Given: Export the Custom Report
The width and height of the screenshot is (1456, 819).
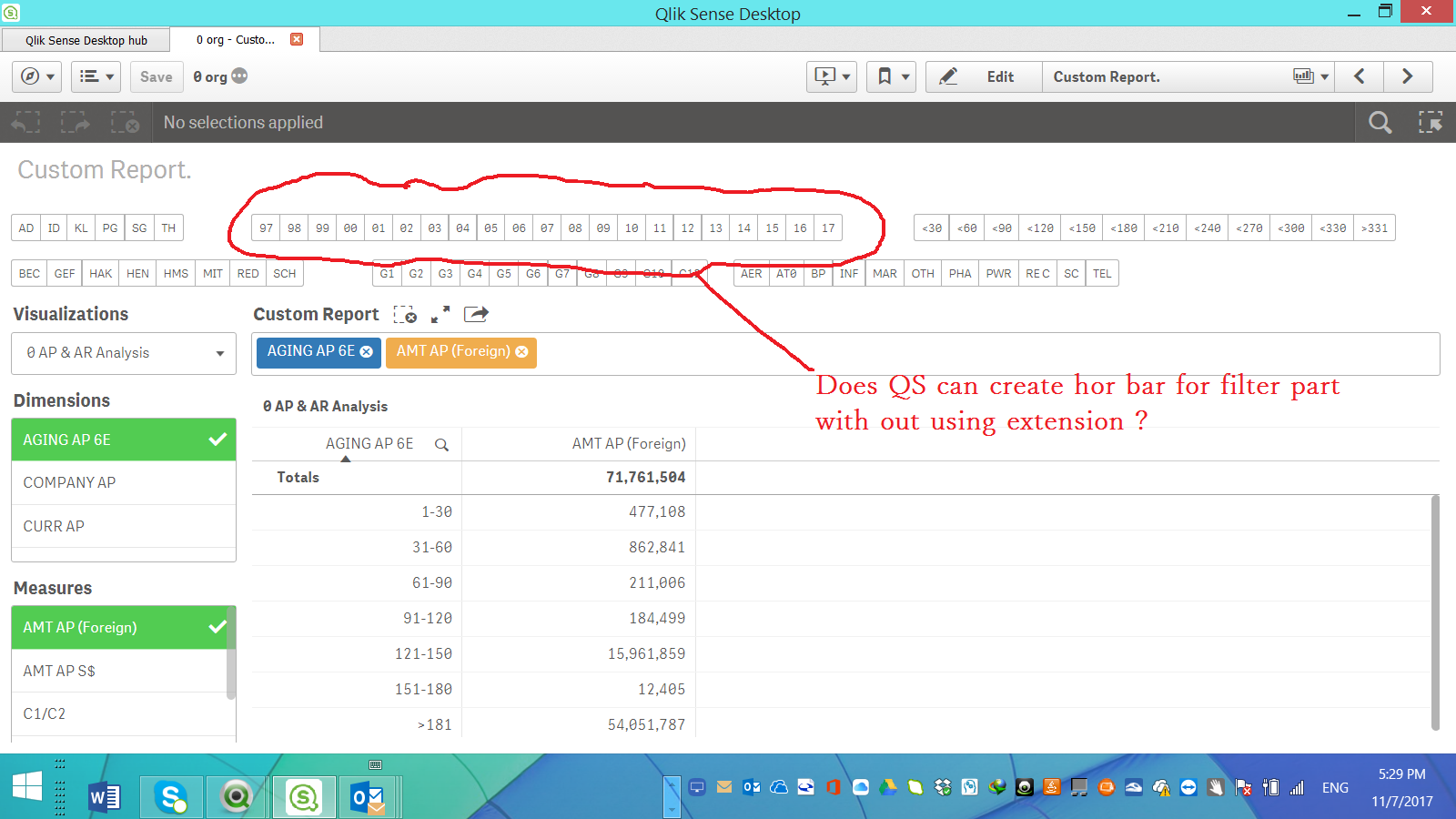Looking at the screenshot, I should click(x=476, y=315).
